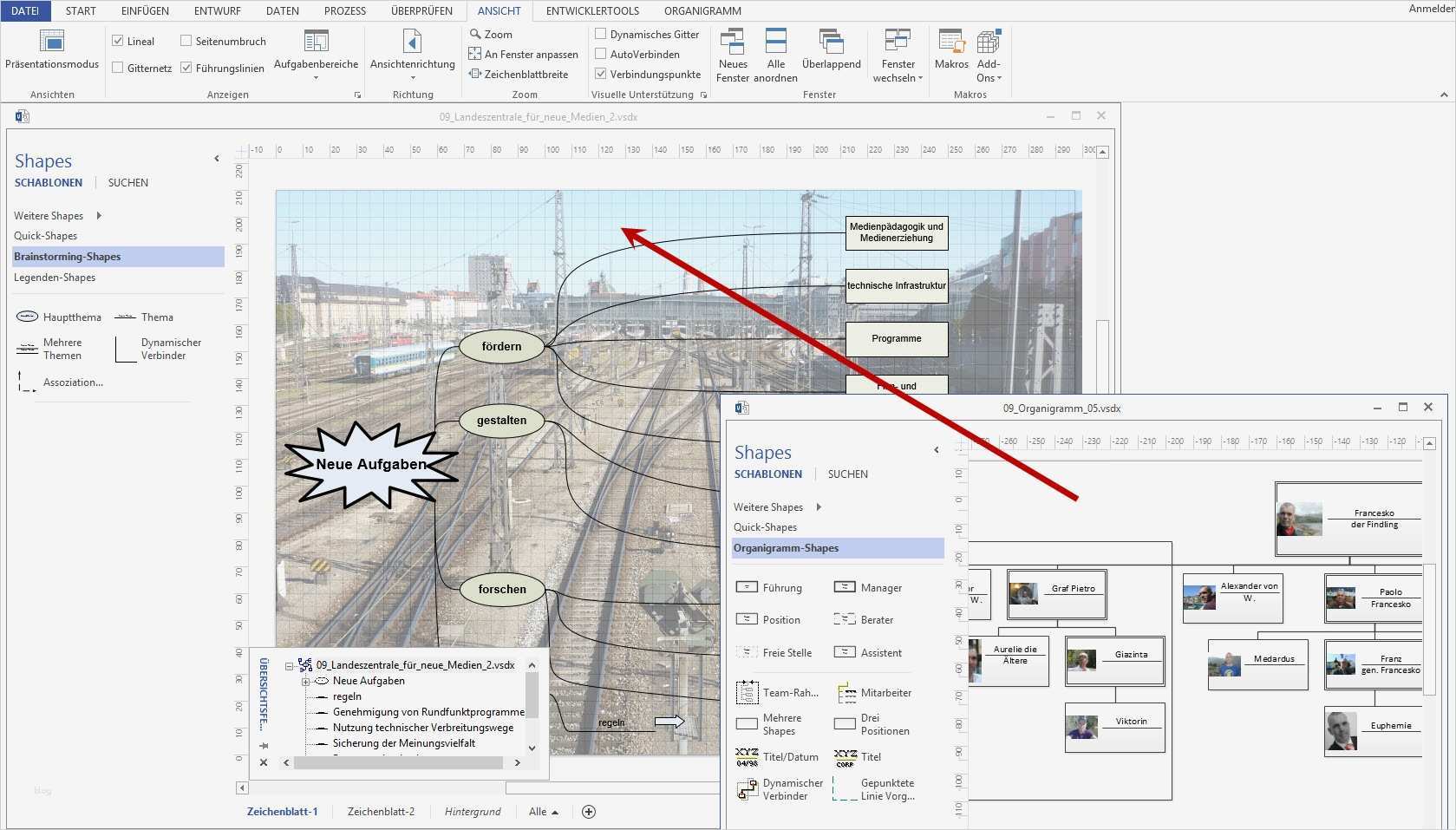Screen dimensions: 1456x830
Task: Disable the Lineal checkbox
Action: pos(117,40)
